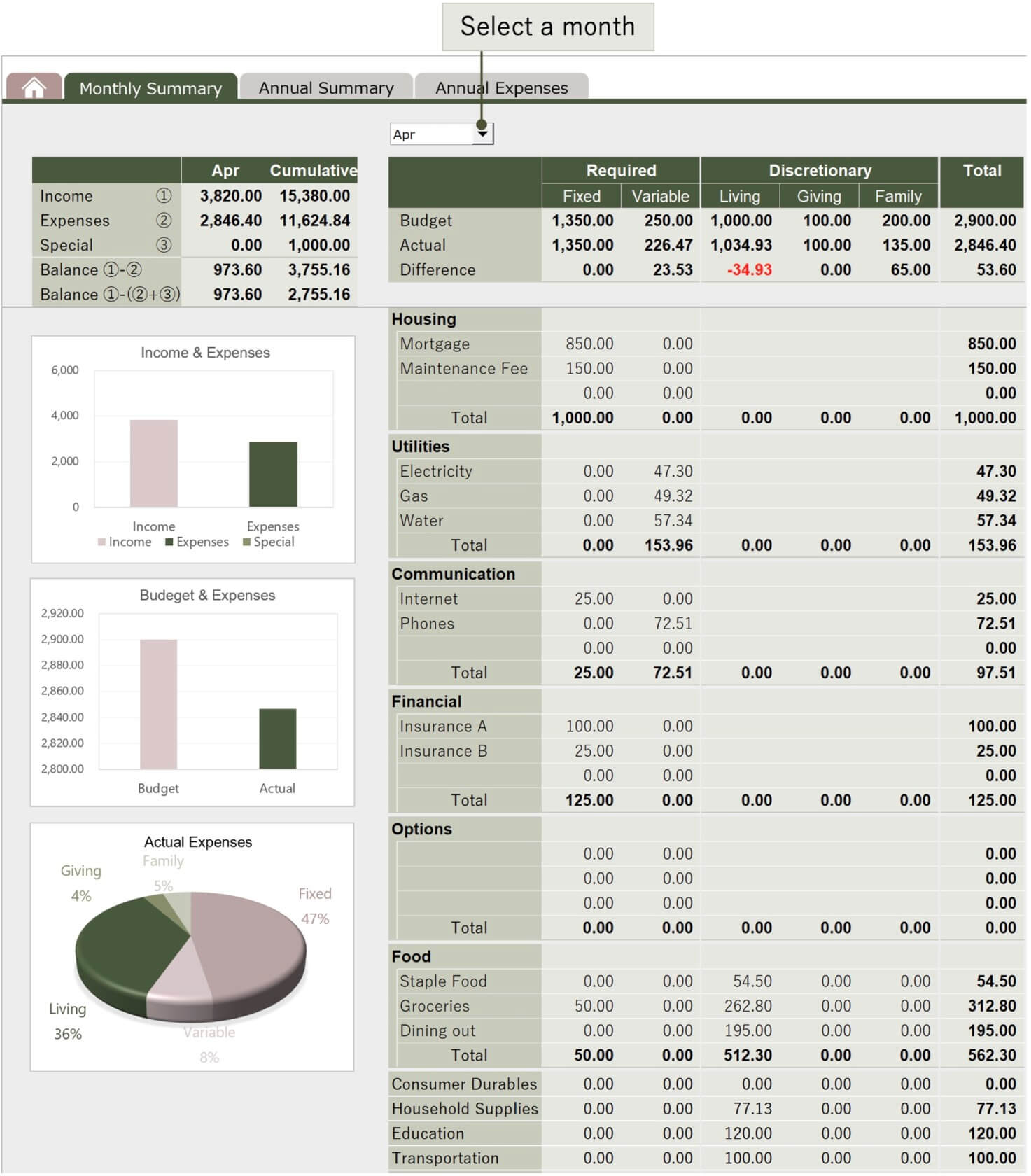Select the Difference total 53.60
The height and width of the screenshot is (1176, 1031).
[x=996, y=270]
